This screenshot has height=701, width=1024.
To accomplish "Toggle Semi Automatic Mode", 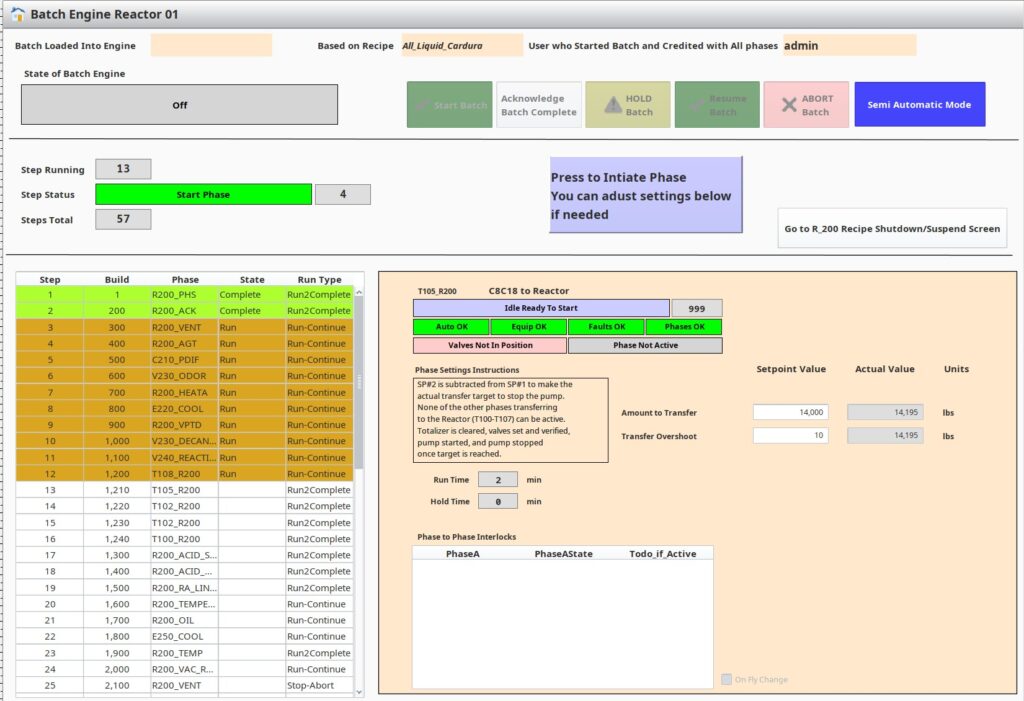I will point(919,104).
